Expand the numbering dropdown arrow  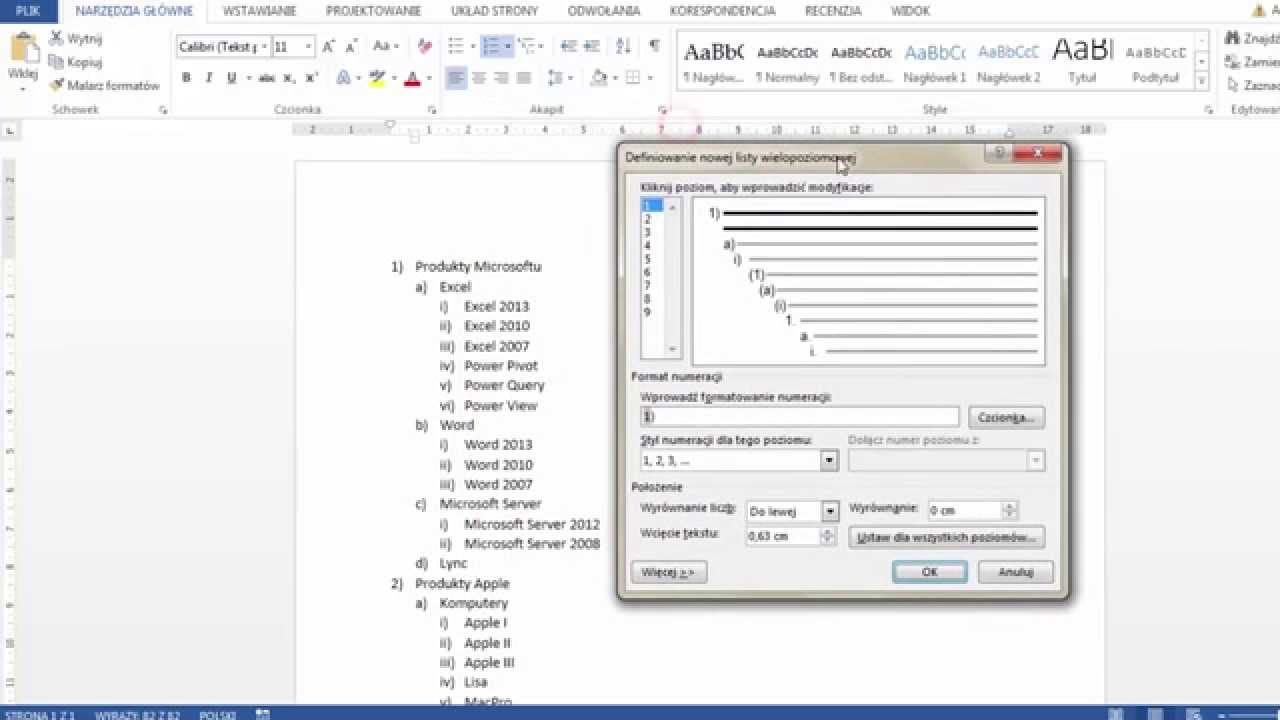click(x=508, y=47)
